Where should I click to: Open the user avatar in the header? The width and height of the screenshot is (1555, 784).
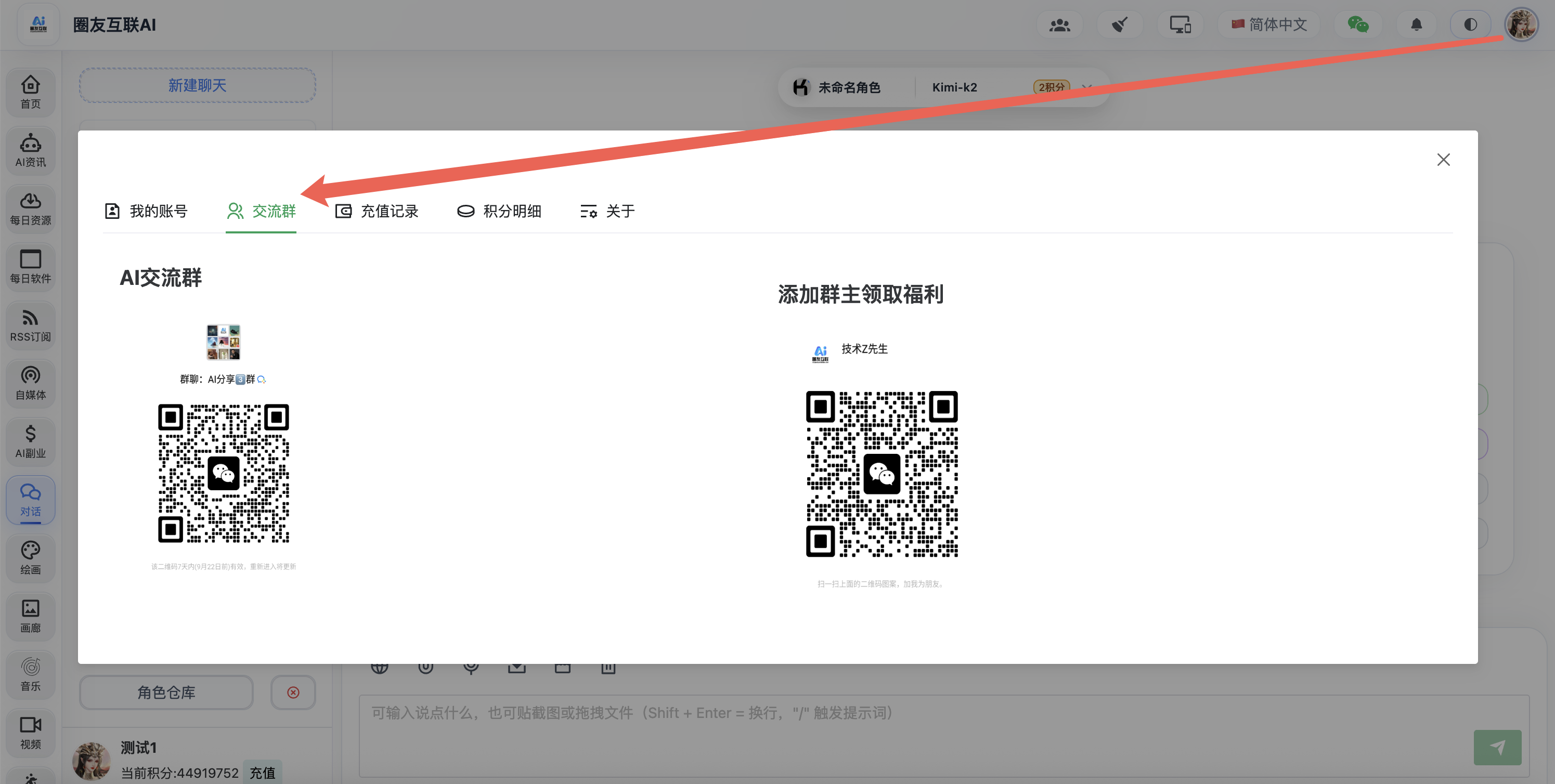(x=1521, y=25)
